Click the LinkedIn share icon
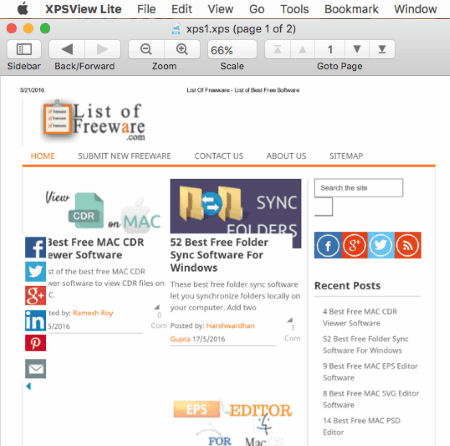 [35, 320]
